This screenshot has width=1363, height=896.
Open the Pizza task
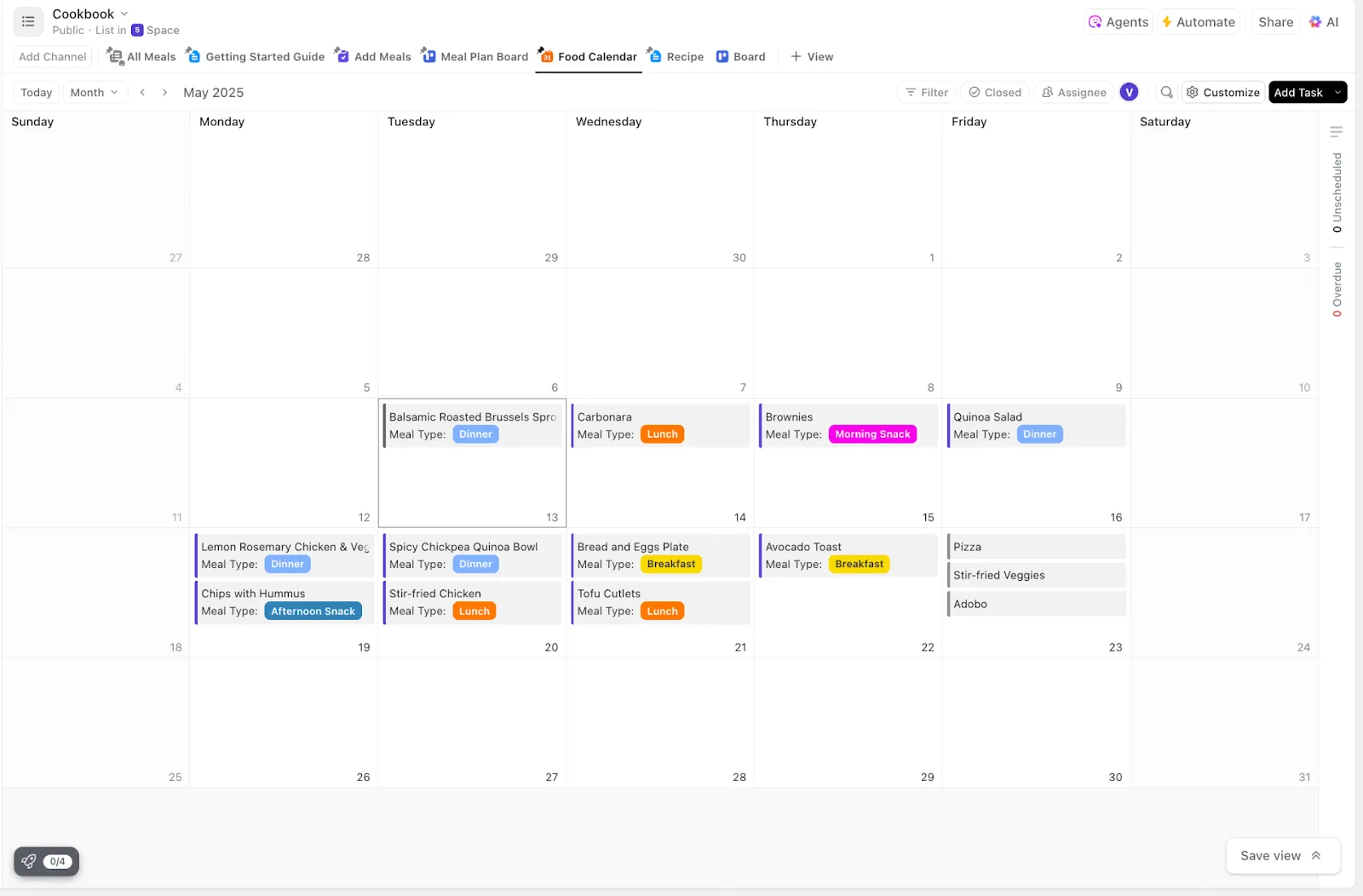(x=1036, y=547)
